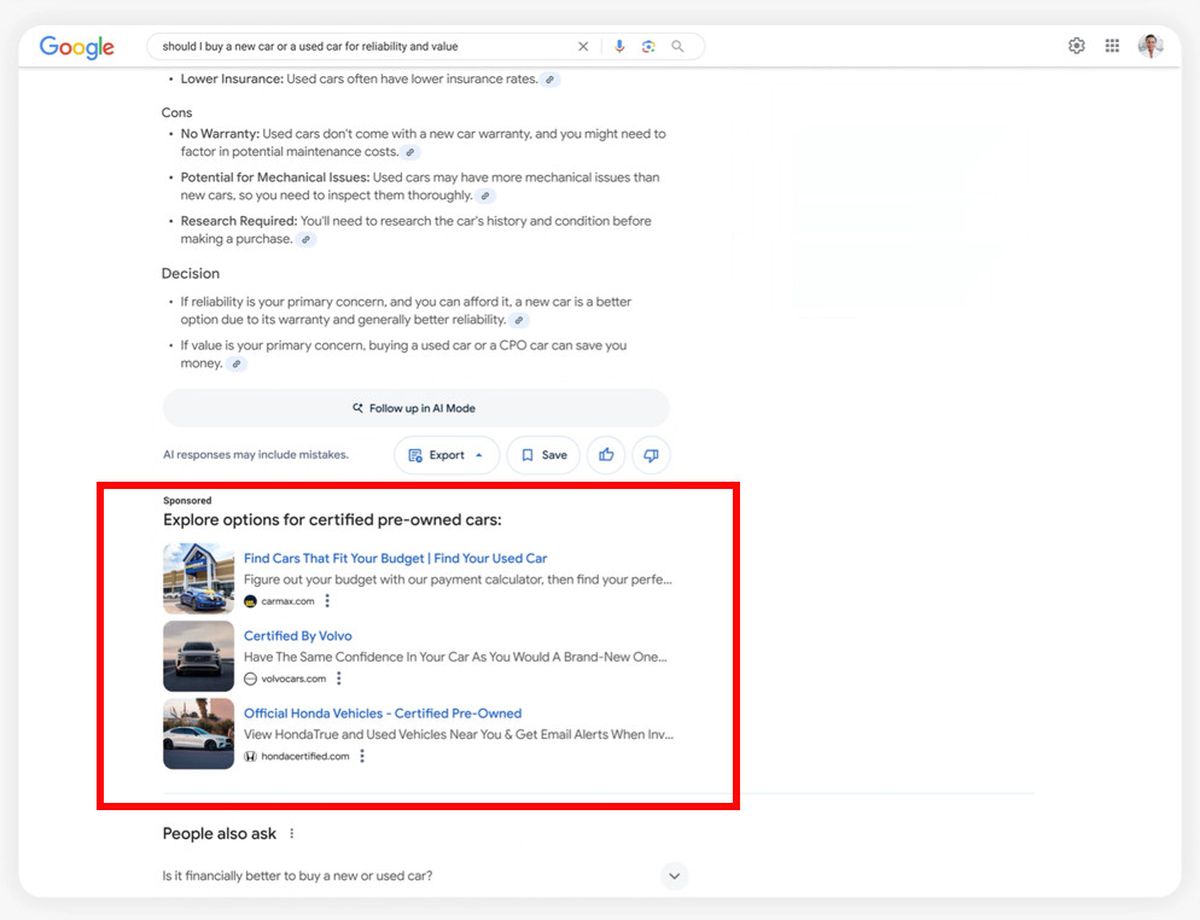Click the magnifying glass search icon
Screen dimensions: 1200x920
pos(678,46)
